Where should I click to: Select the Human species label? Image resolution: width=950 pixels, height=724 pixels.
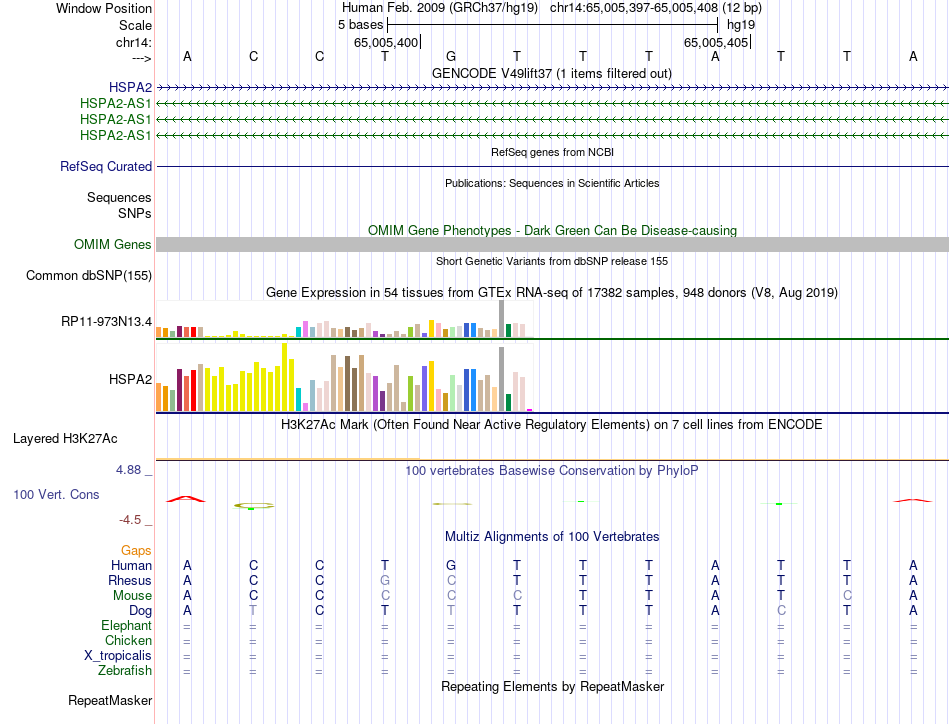coord(131,565)
